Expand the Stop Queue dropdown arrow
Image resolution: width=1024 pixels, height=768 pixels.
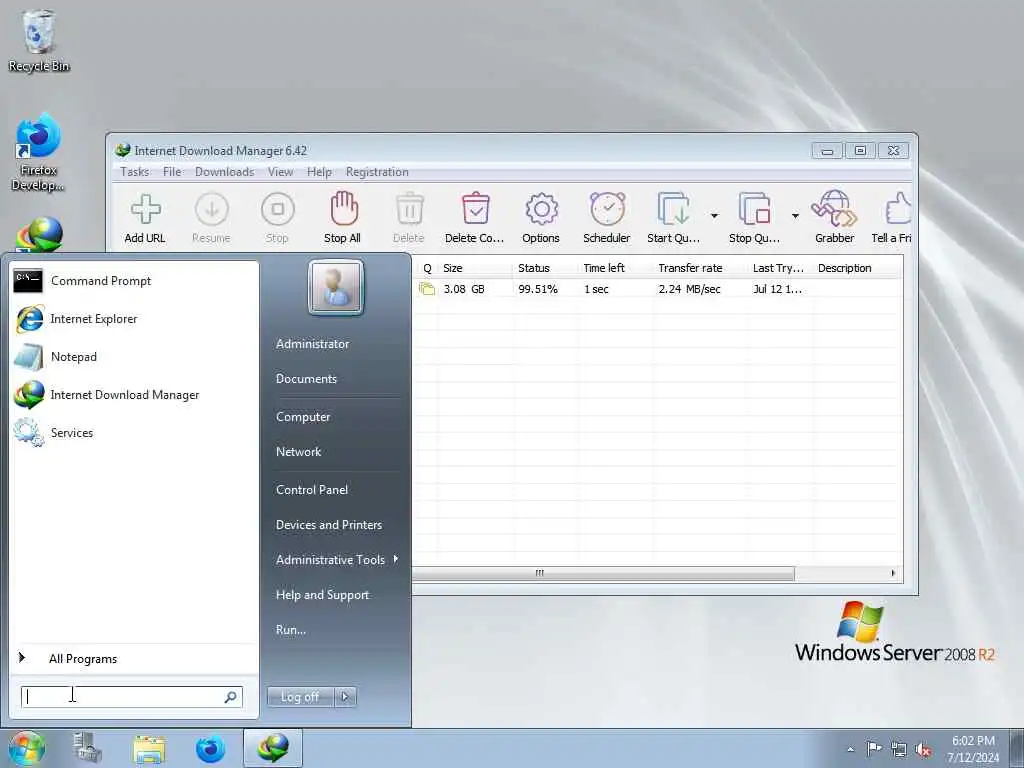pyautogui.click(x=795, y=216)
